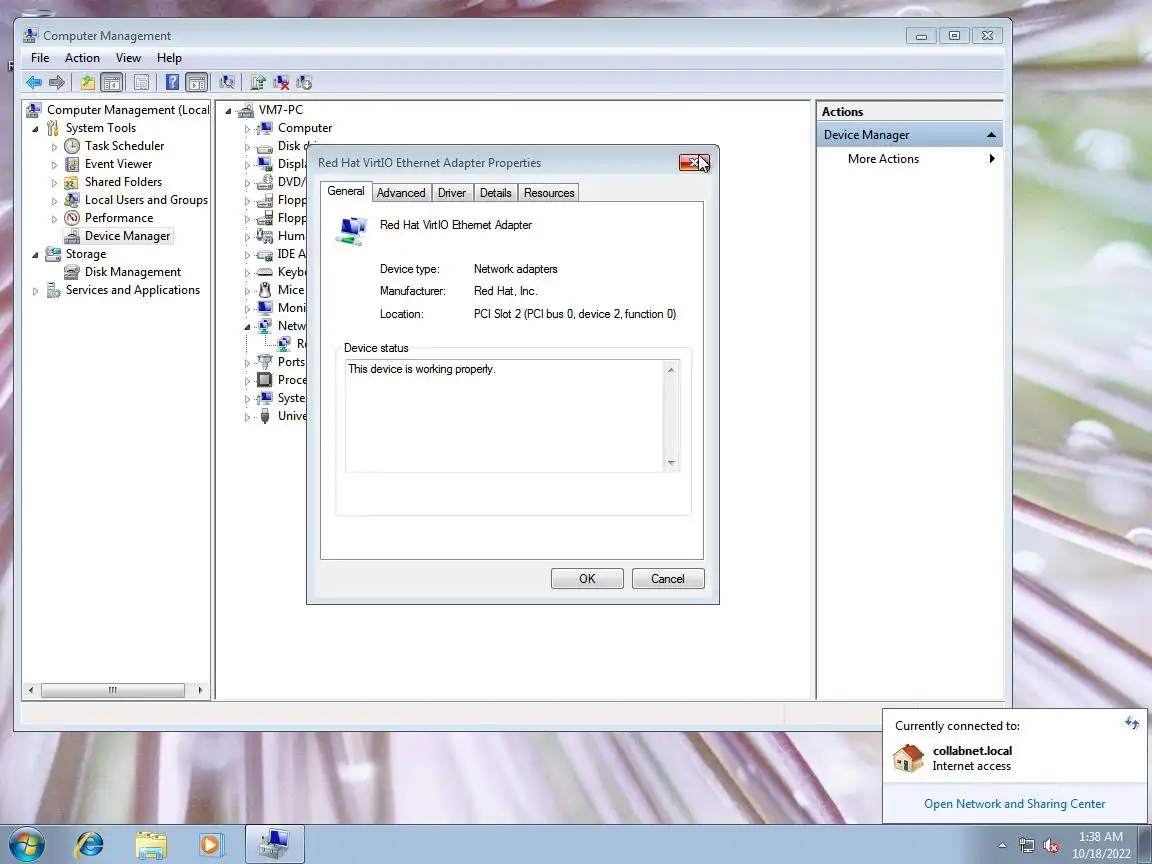The width and height of the screenshot is (1152, 864).
Task: Click the Mice device category icon
Action: (264, 289)
